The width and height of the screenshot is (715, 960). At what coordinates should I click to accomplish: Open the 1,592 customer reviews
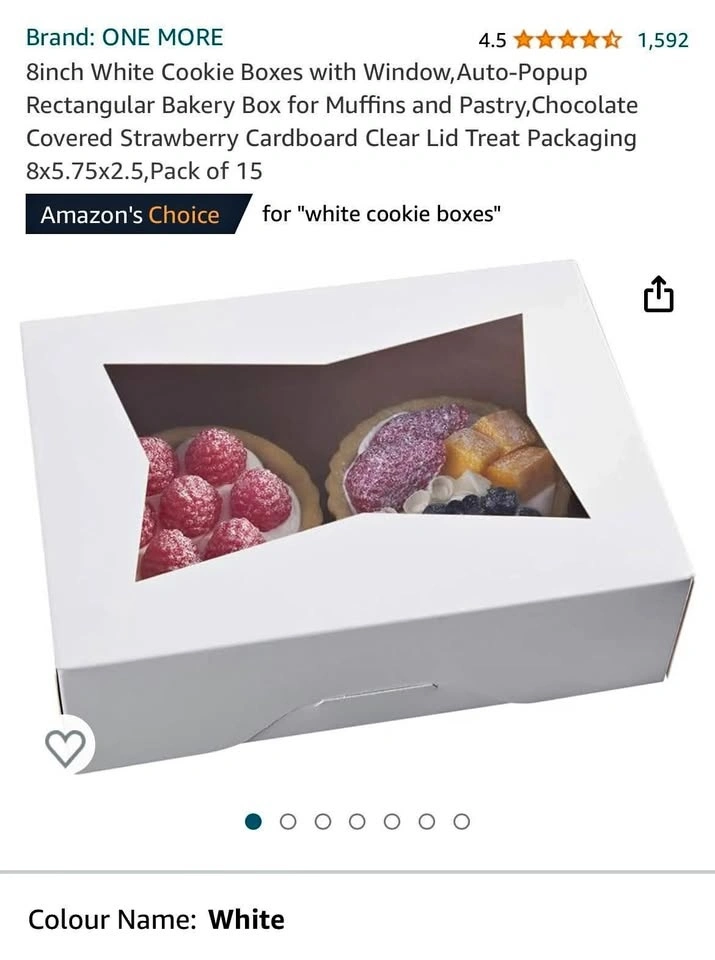(663, 40)
